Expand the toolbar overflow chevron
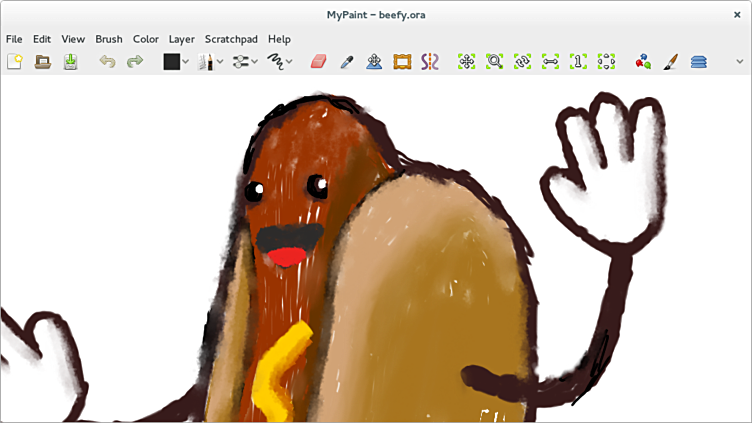 click(x=739, y=62)
